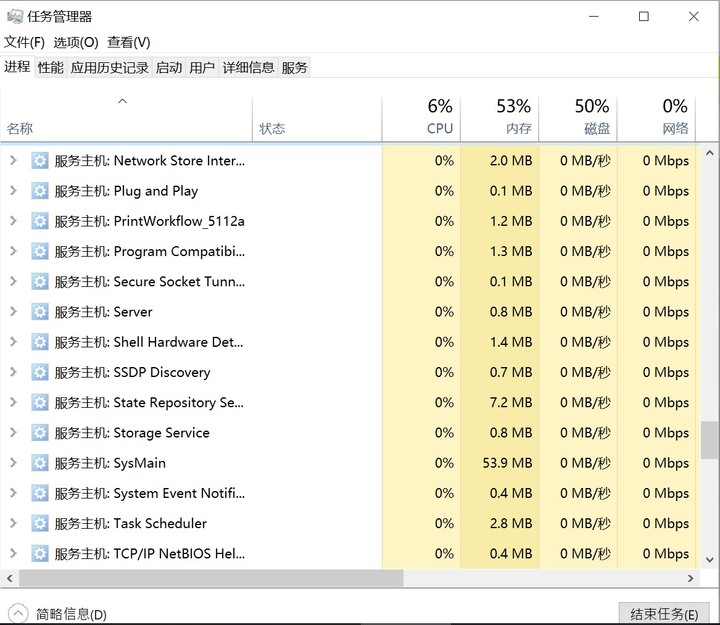The height and width of the screenshot is (625, 720).
Task: Click the Task Manager title bar icon
Action: pyautogui.click(x=15, y=17)
